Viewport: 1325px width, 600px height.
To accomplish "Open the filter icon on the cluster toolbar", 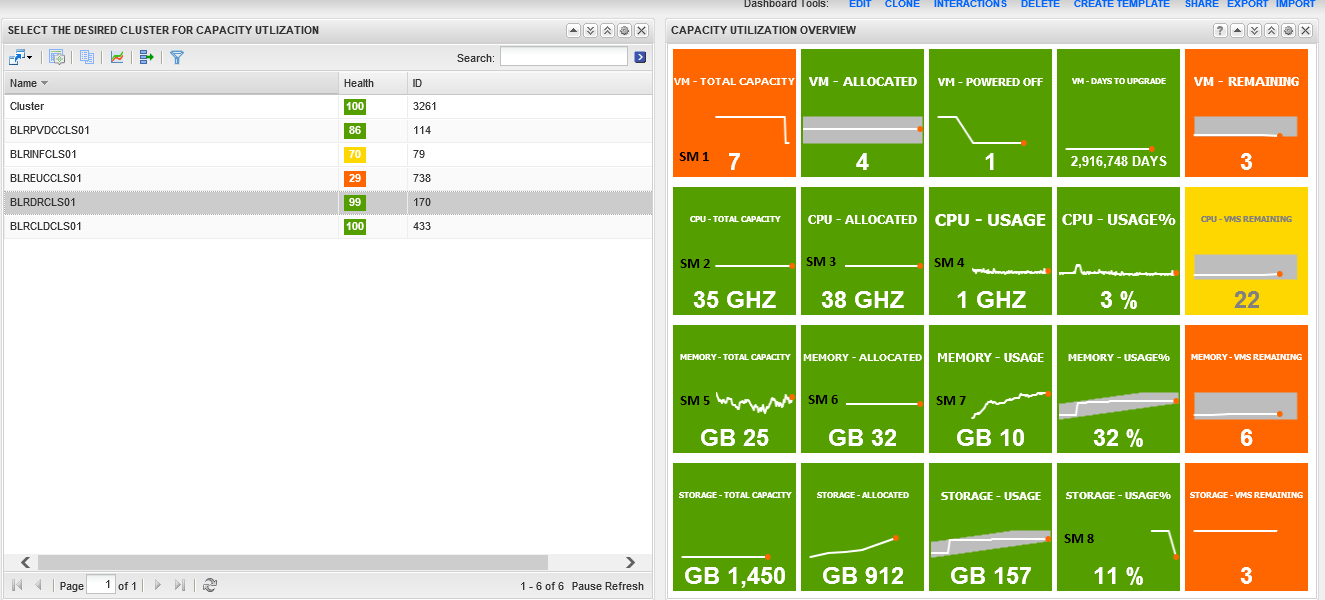I will 176,57.
